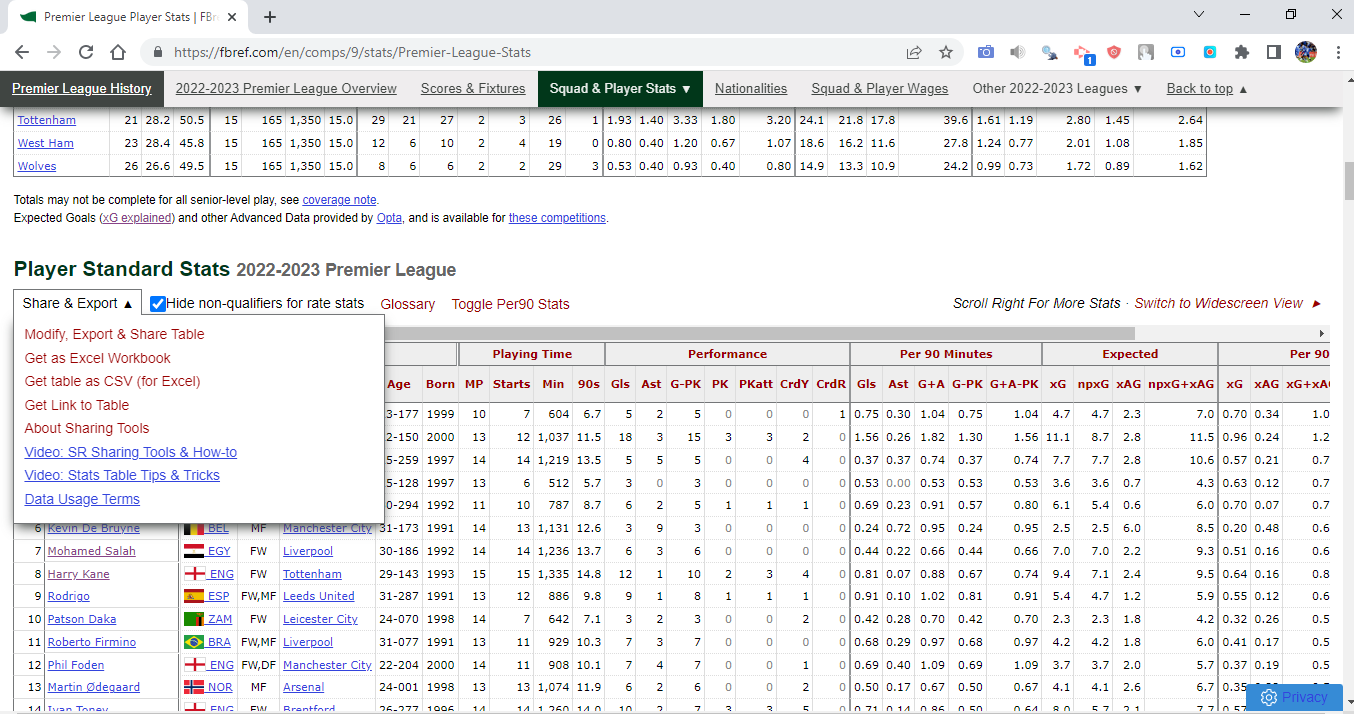Image resolution: width=1354 pixels, height=714 pixels.
Task: Choose Get table as CSV (for Excel)
Action: tap(112, 381)
